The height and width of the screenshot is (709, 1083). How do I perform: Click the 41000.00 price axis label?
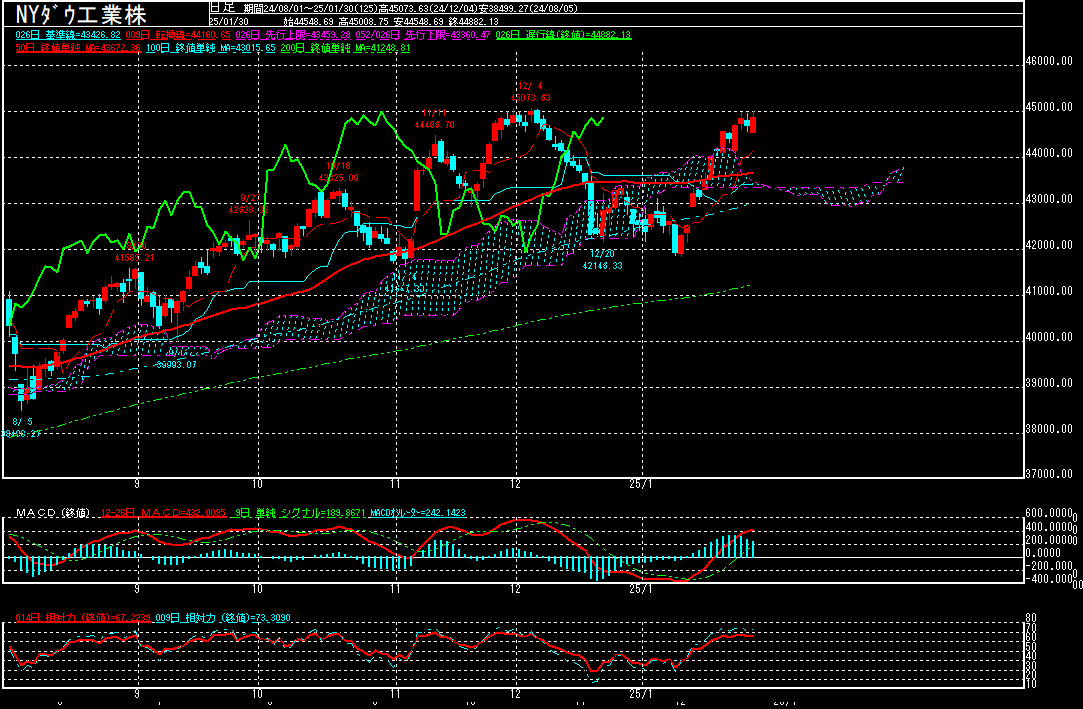tap(1049, 291)
